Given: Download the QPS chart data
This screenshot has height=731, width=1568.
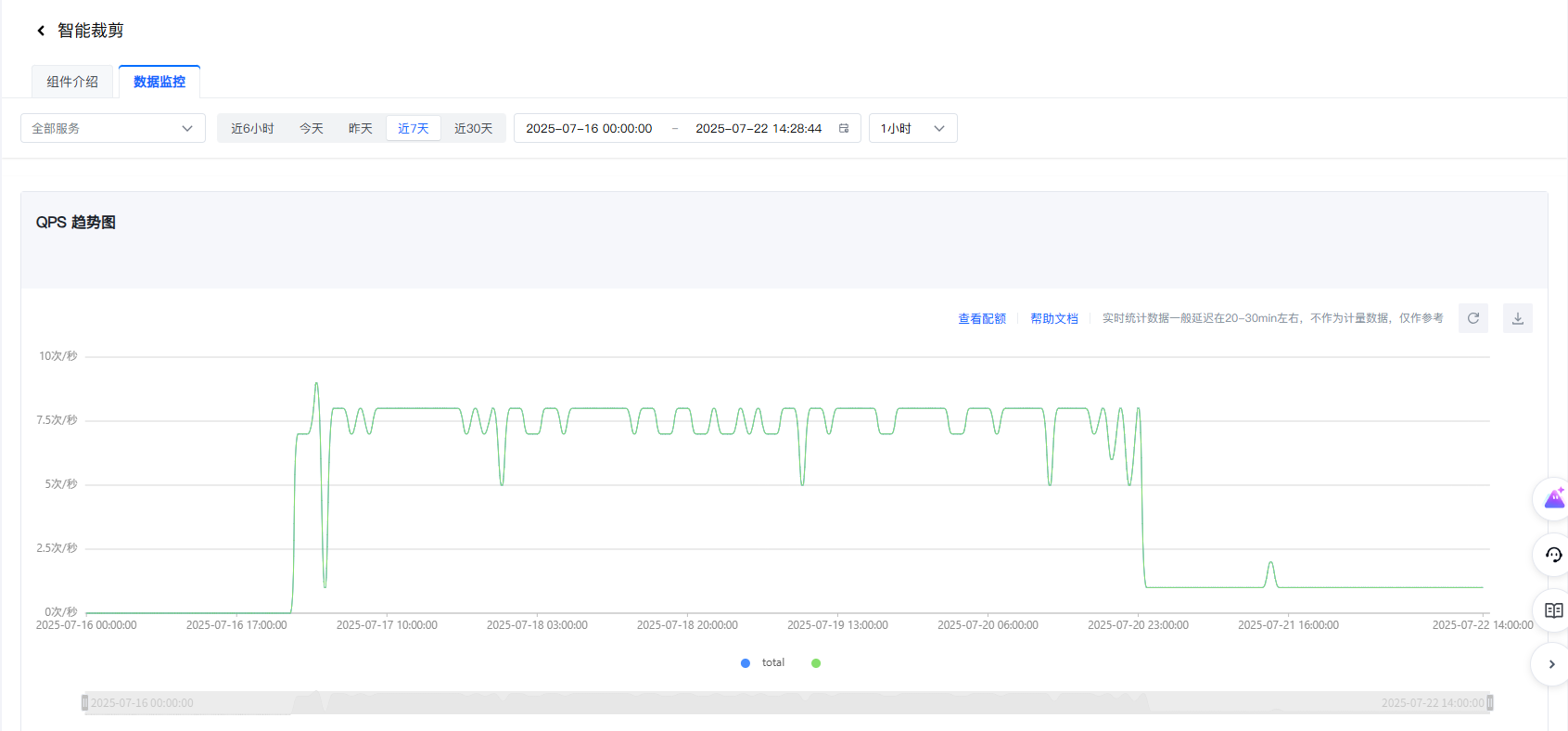Looking at the screenshot, I should (1517, 318).
